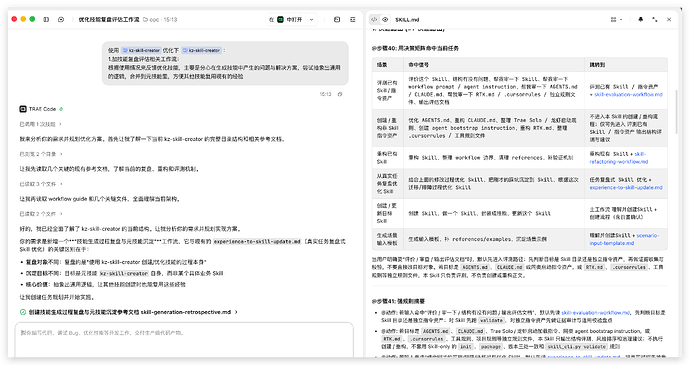690x365 pixels.
Task: Click the green status icon beside TRAE Code
Action: (x=61, y=109)
